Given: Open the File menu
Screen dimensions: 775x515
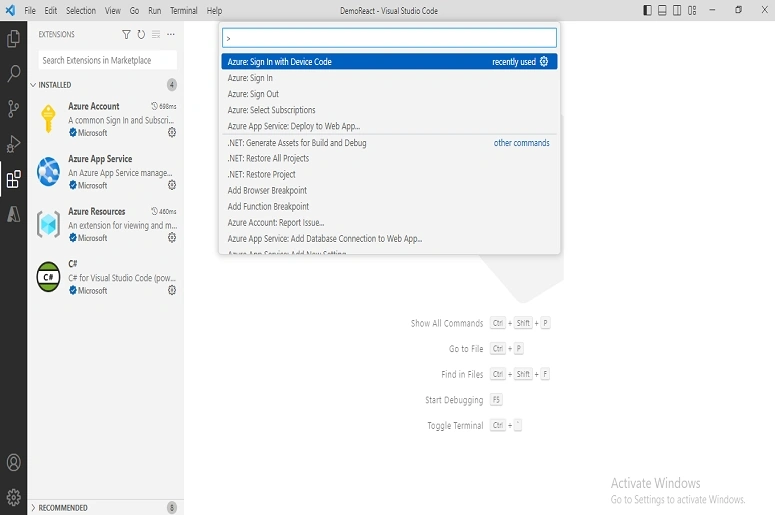Looking at the screenshot, I should pos(30,10).
